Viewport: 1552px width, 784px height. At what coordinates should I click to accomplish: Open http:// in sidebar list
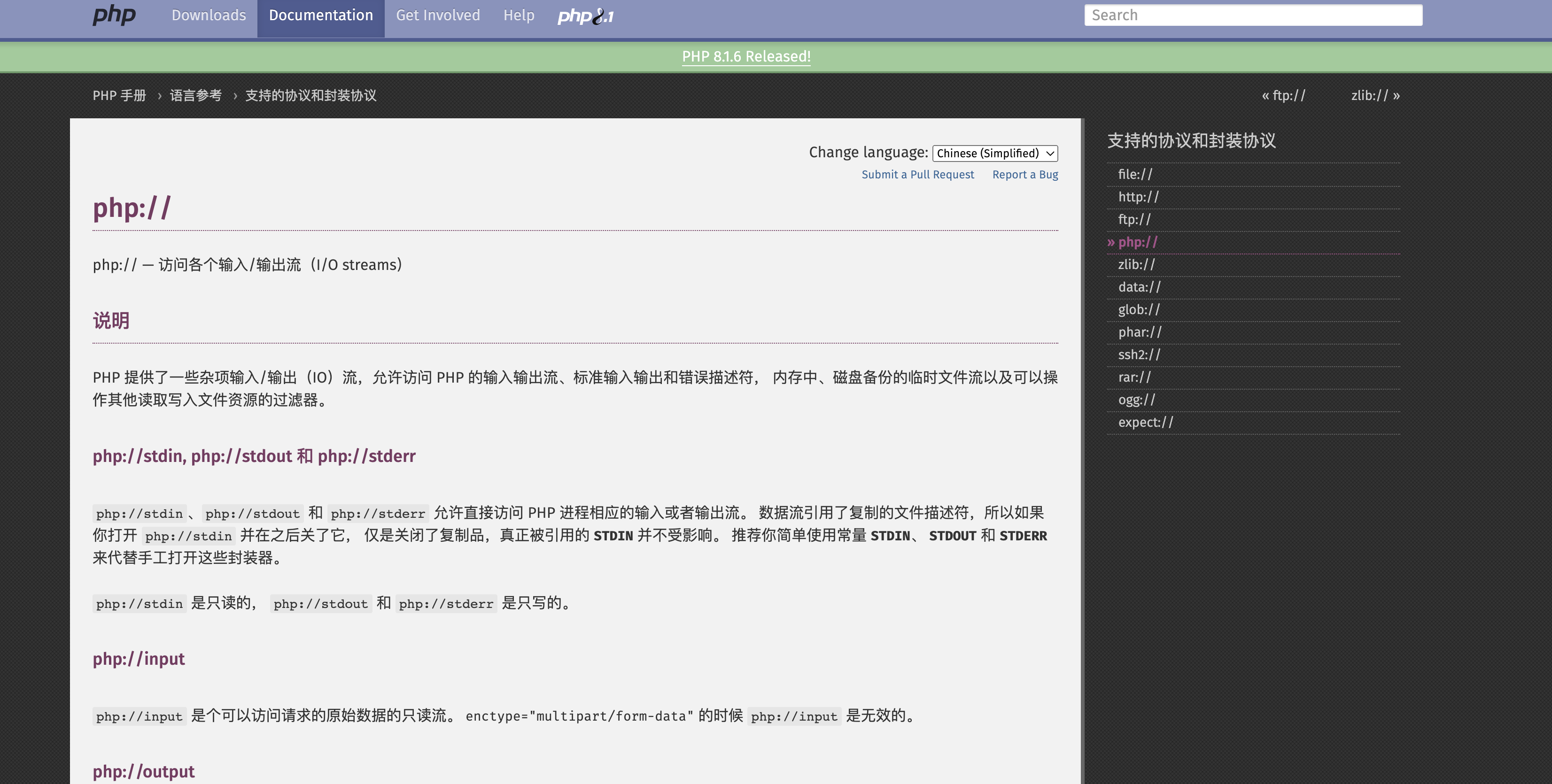(1138, 197)
